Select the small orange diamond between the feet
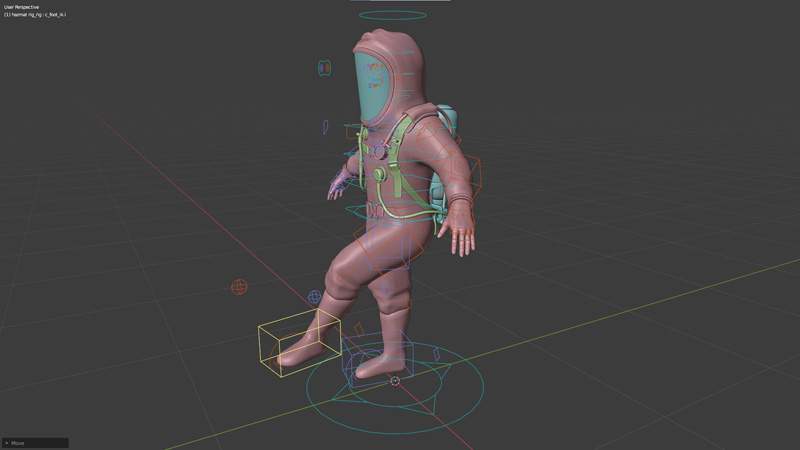Viewport: 800px width, 450px height. click(x=359, y=329)
